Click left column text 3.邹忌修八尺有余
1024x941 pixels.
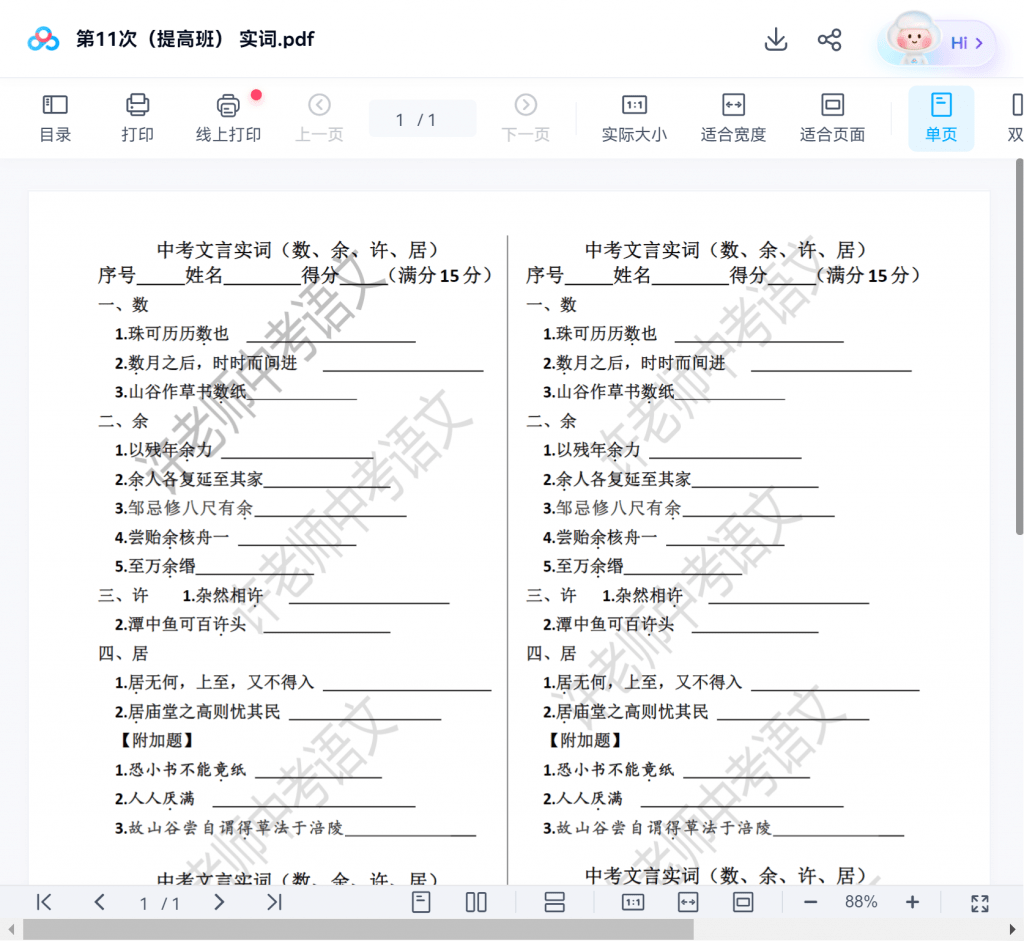click(184, 508)
